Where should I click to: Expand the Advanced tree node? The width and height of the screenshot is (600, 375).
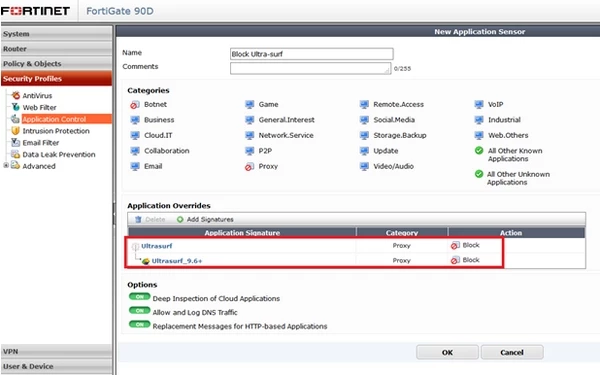(x=6, y=166)
